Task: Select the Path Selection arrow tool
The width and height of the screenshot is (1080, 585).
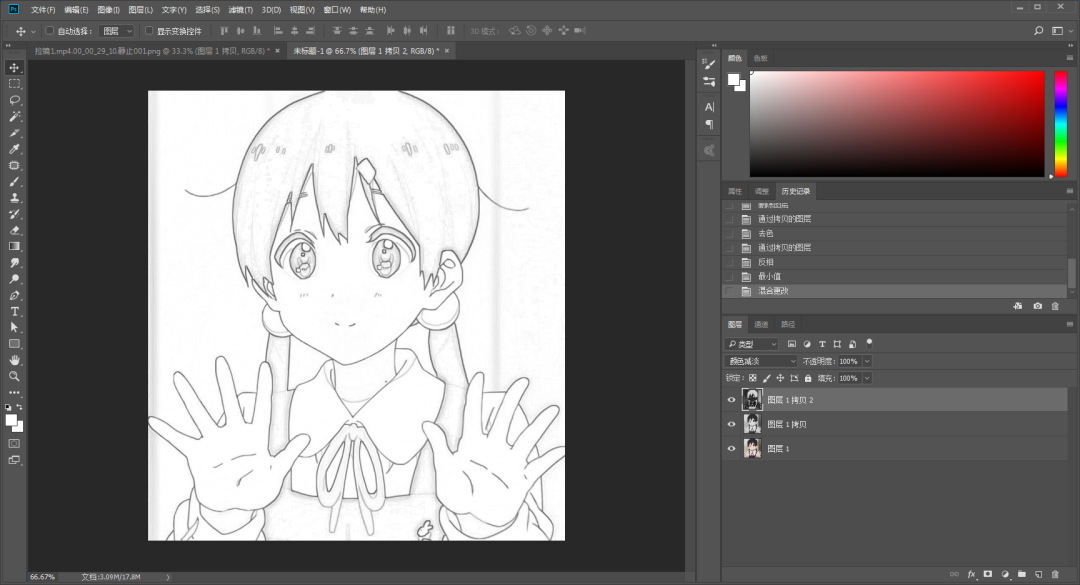Action: click(x=14, y=327)
